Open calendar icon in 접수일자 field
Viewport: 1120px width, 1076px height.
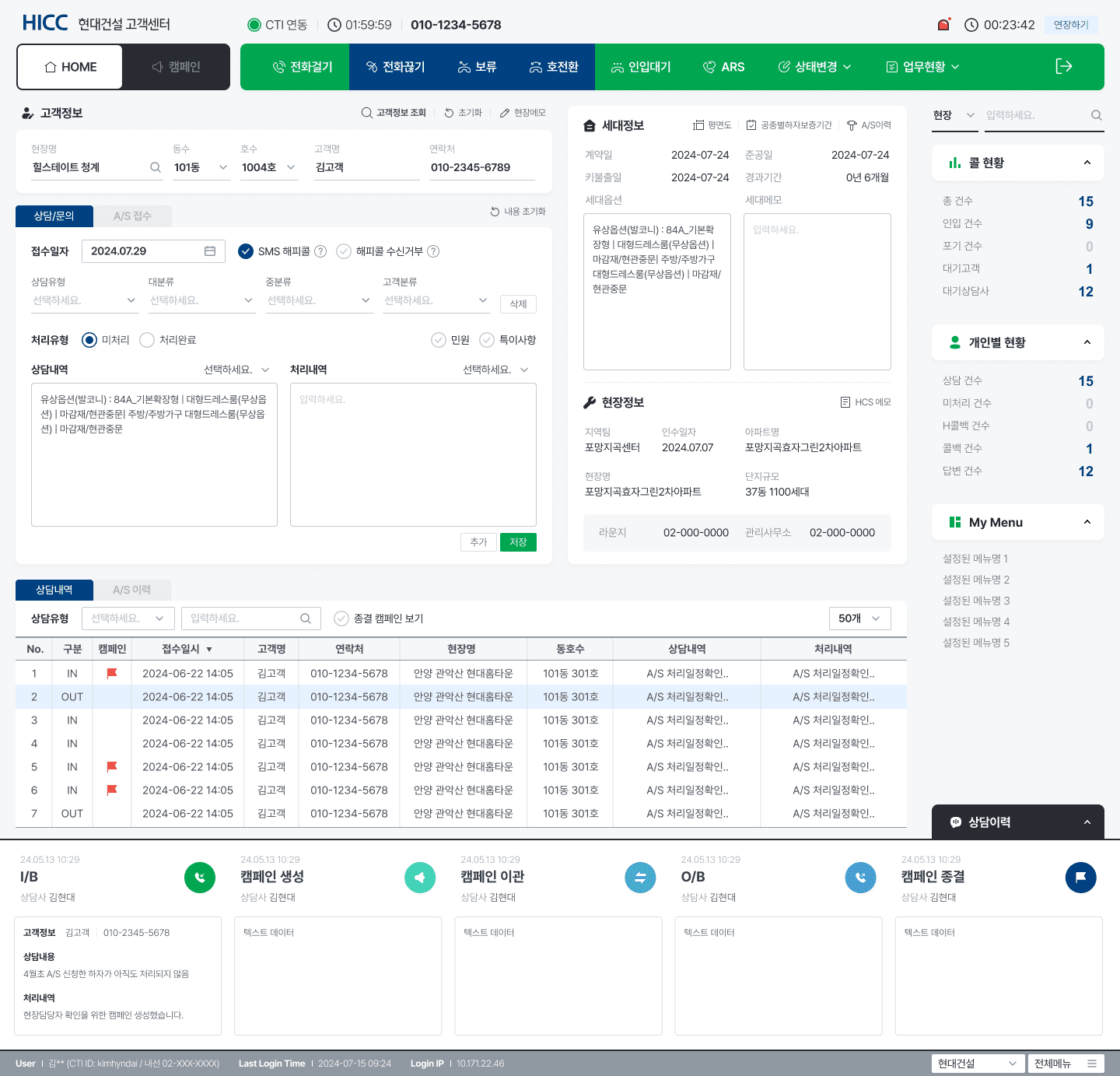tap(210, 251)
